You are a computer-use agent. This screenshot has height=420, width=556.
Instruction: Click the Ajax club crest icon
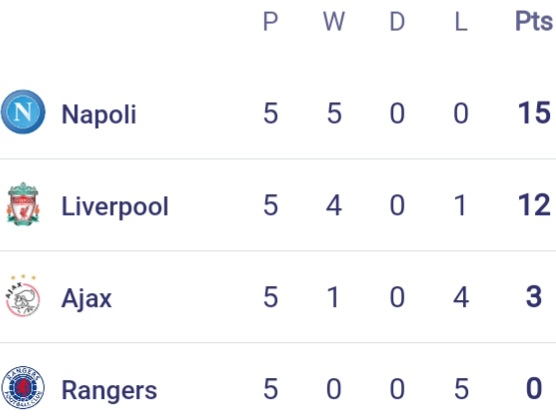[x=23, y=295]
